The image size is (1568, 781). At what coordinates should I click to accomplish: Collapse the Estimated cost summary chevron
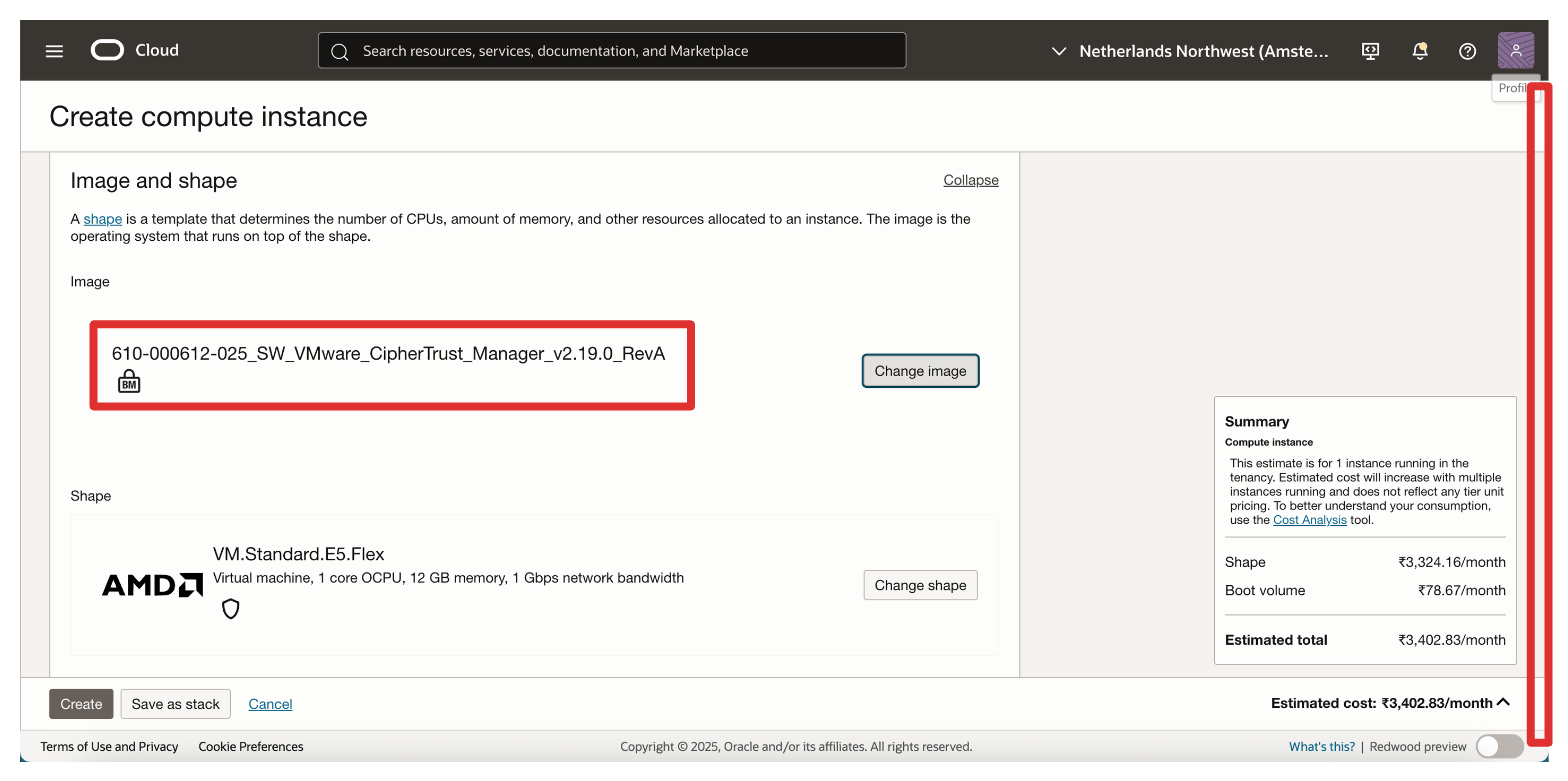point(1503,703)
